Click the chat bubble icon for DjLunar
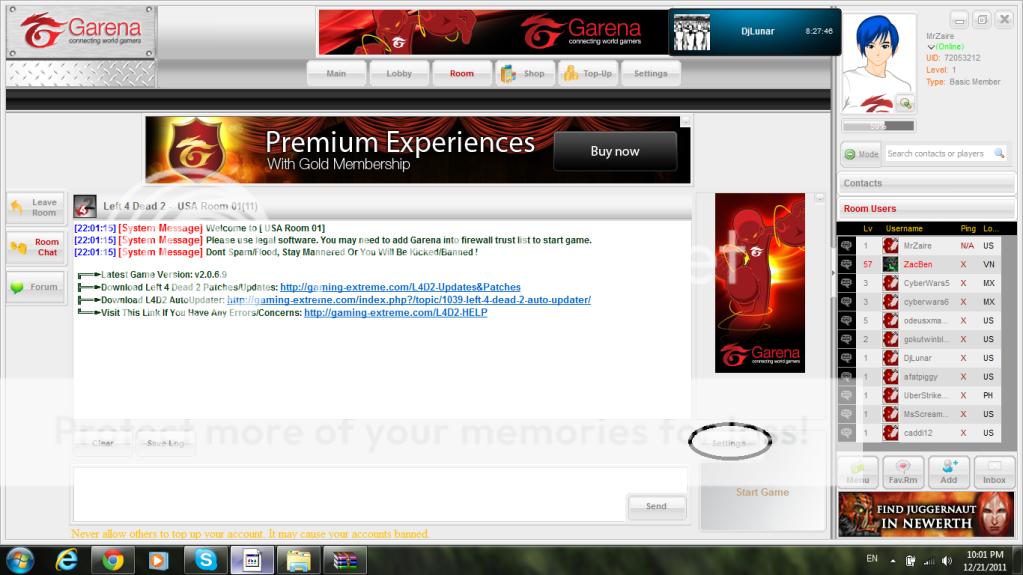The image size is (1023, 575). point(847,358)
